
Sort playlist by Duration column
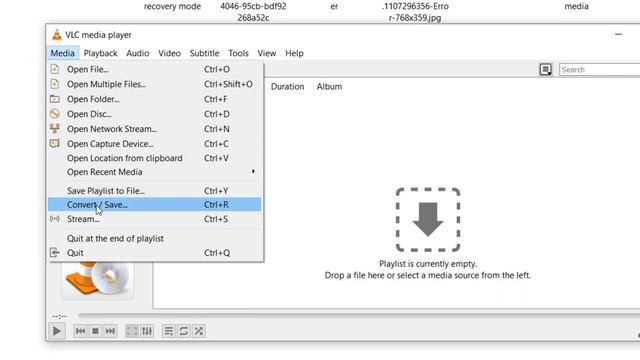coord(287,87)
